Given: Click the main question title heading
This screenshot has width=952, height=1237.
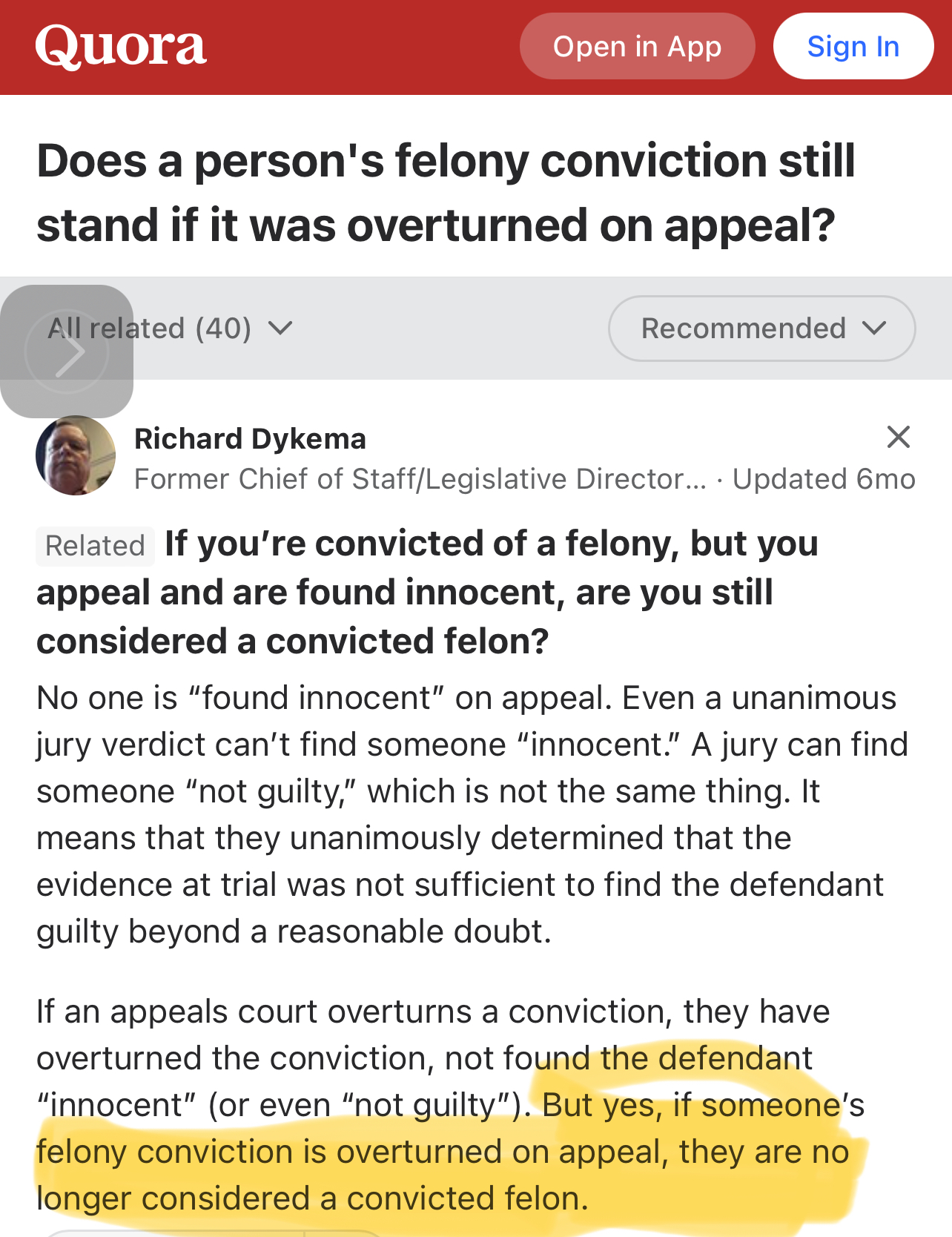Looking at the screenshot, I should [x=446, y=192].
